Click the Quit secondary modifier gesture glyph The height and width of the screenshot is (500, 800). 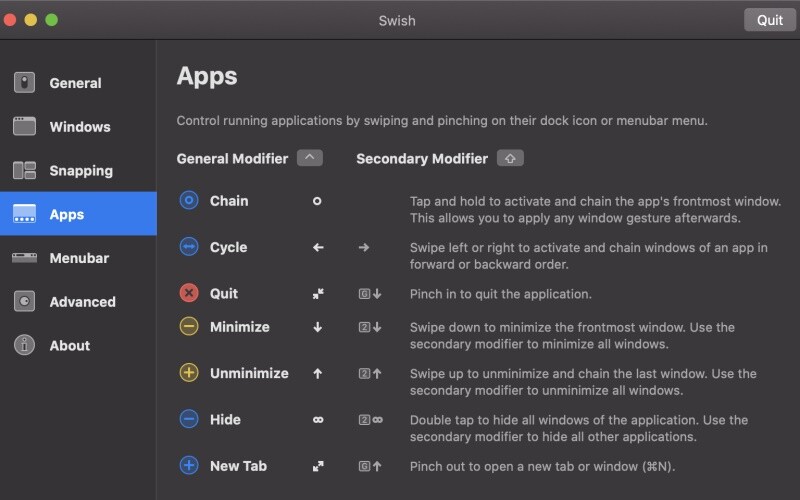pyautogui.click(x=370, y=294)
